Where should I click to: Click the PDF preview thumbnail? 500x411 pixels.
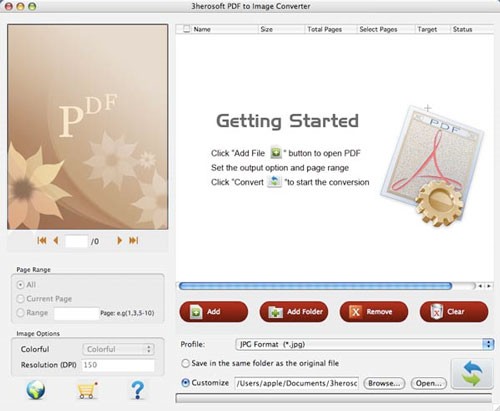tap(88, 127)
